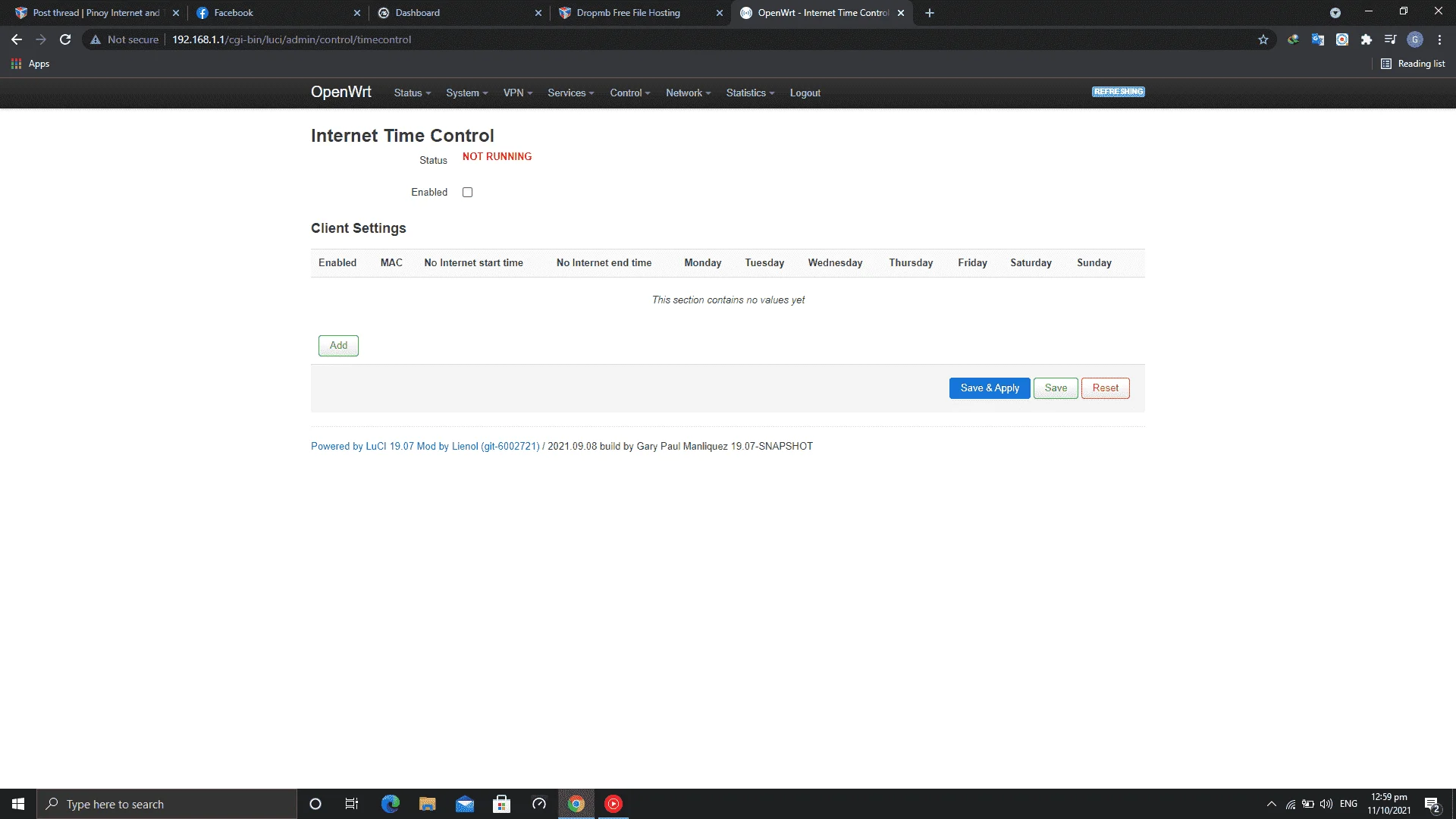1456x819 pixels.
Task: Reload the page with the refresh icon
Action: (x=65, y=39)
